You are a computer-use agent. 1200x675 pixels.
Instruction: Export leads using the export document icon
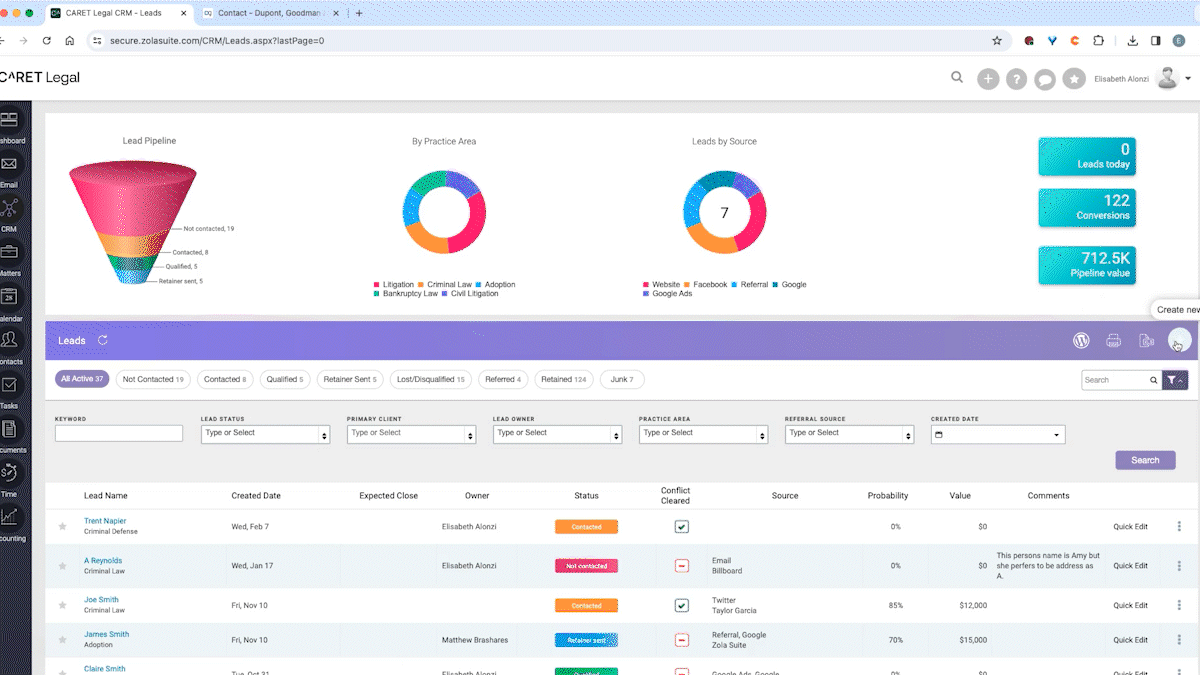click(1146, 340)
